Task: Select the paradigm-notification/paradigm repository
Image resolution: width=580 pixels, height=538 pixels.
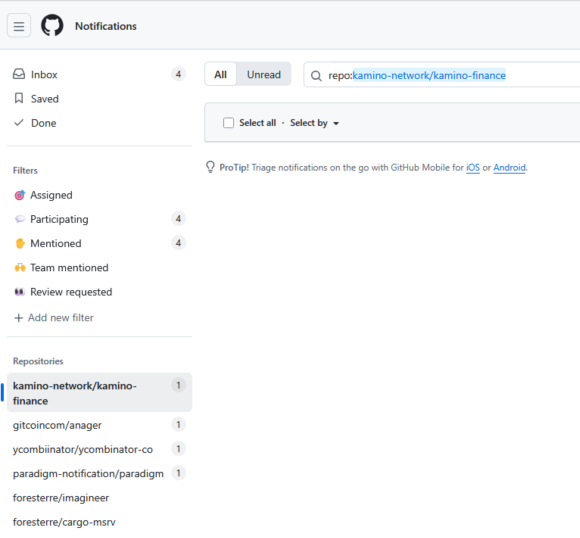Action: click(x=88, y=474)
